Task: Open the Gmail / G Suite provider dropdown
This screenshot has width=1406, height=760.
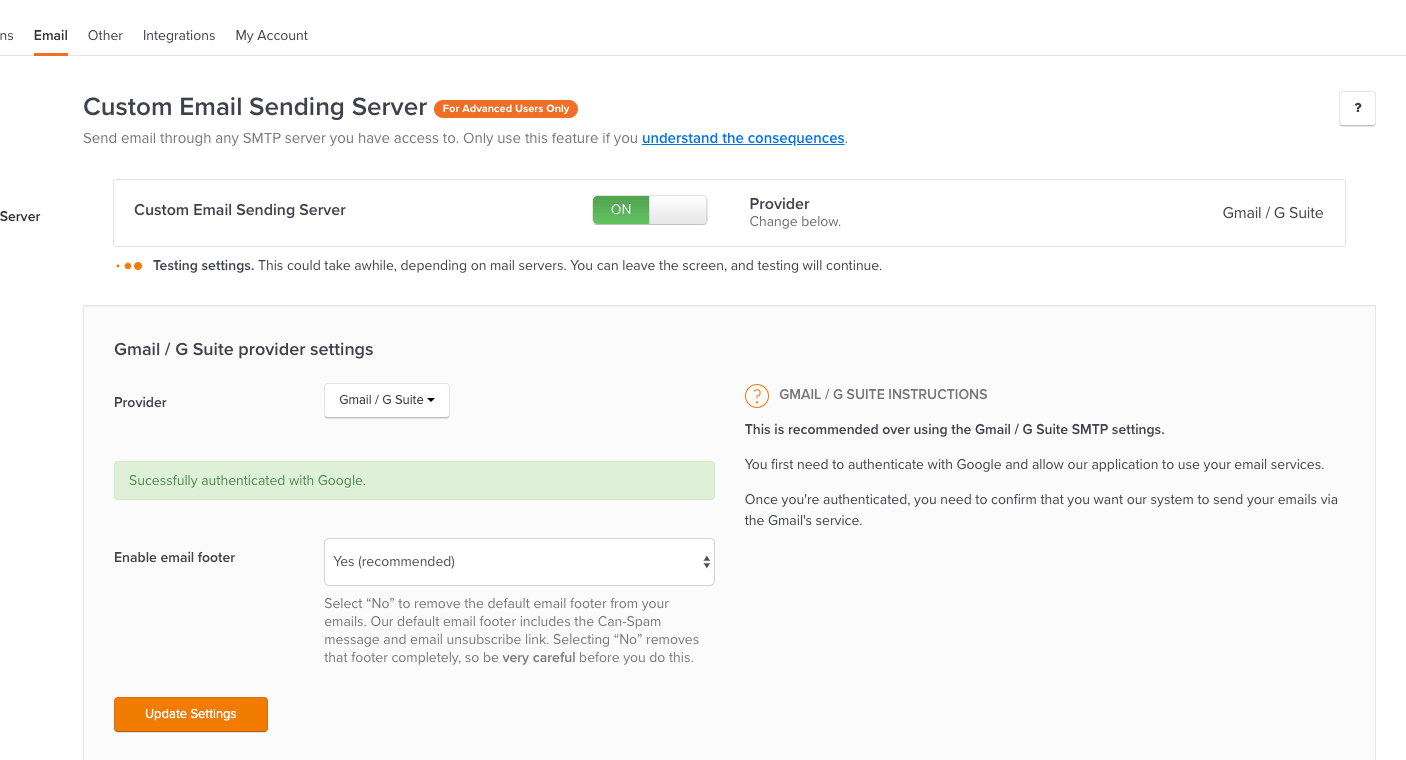Action: pos(387,400)
